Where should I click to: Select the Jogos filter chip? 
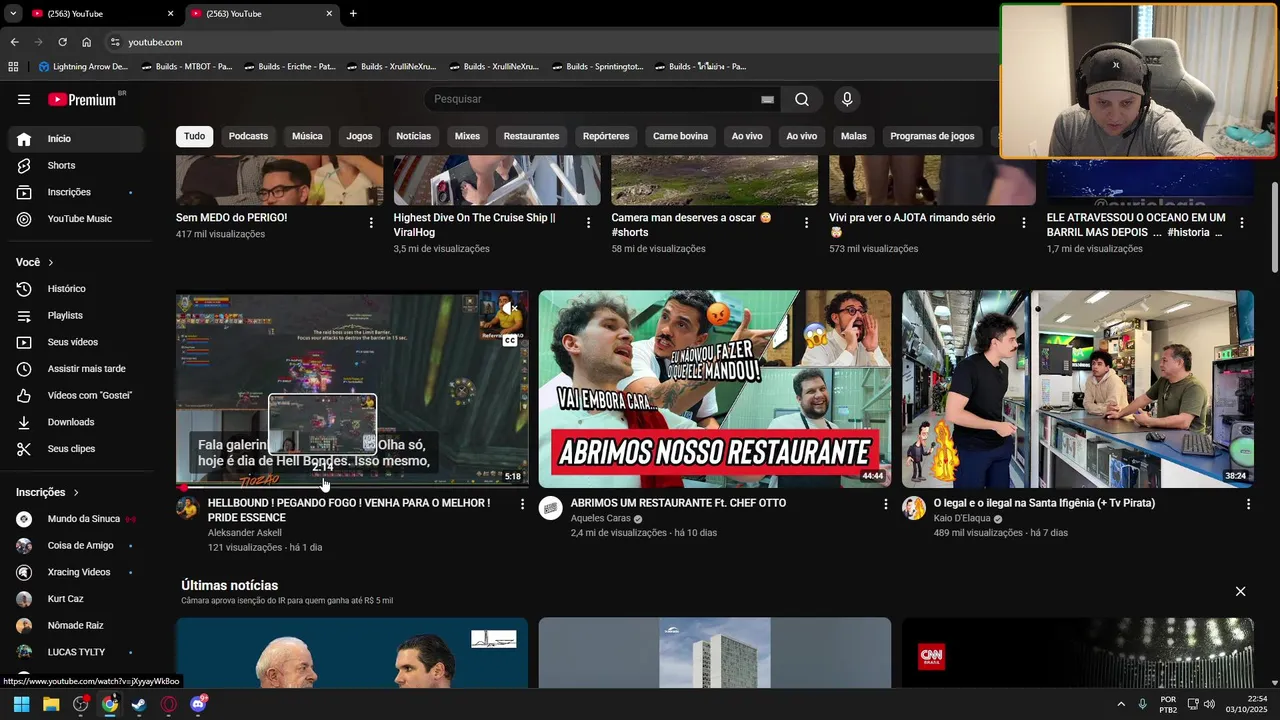[x=359, y=136]
